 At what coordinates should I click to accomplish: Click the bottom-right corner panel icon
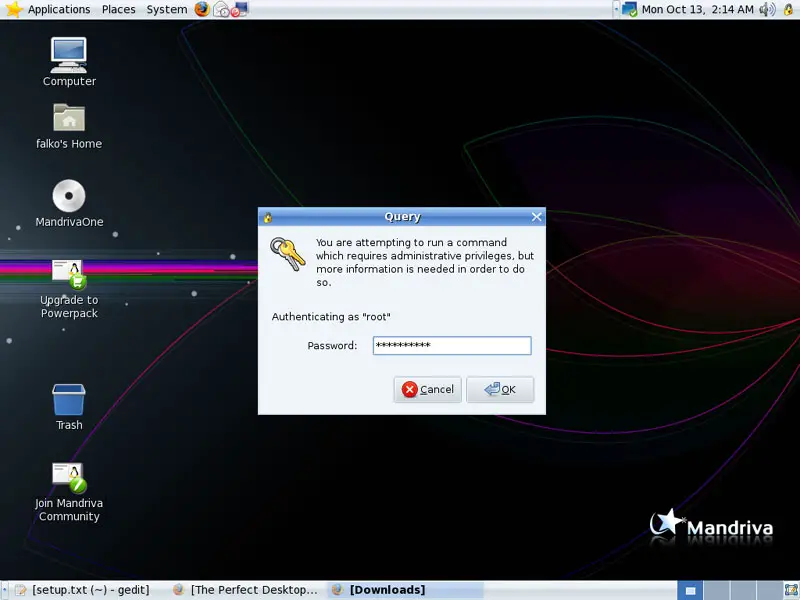pyautogui.click(x=791, y=590)
